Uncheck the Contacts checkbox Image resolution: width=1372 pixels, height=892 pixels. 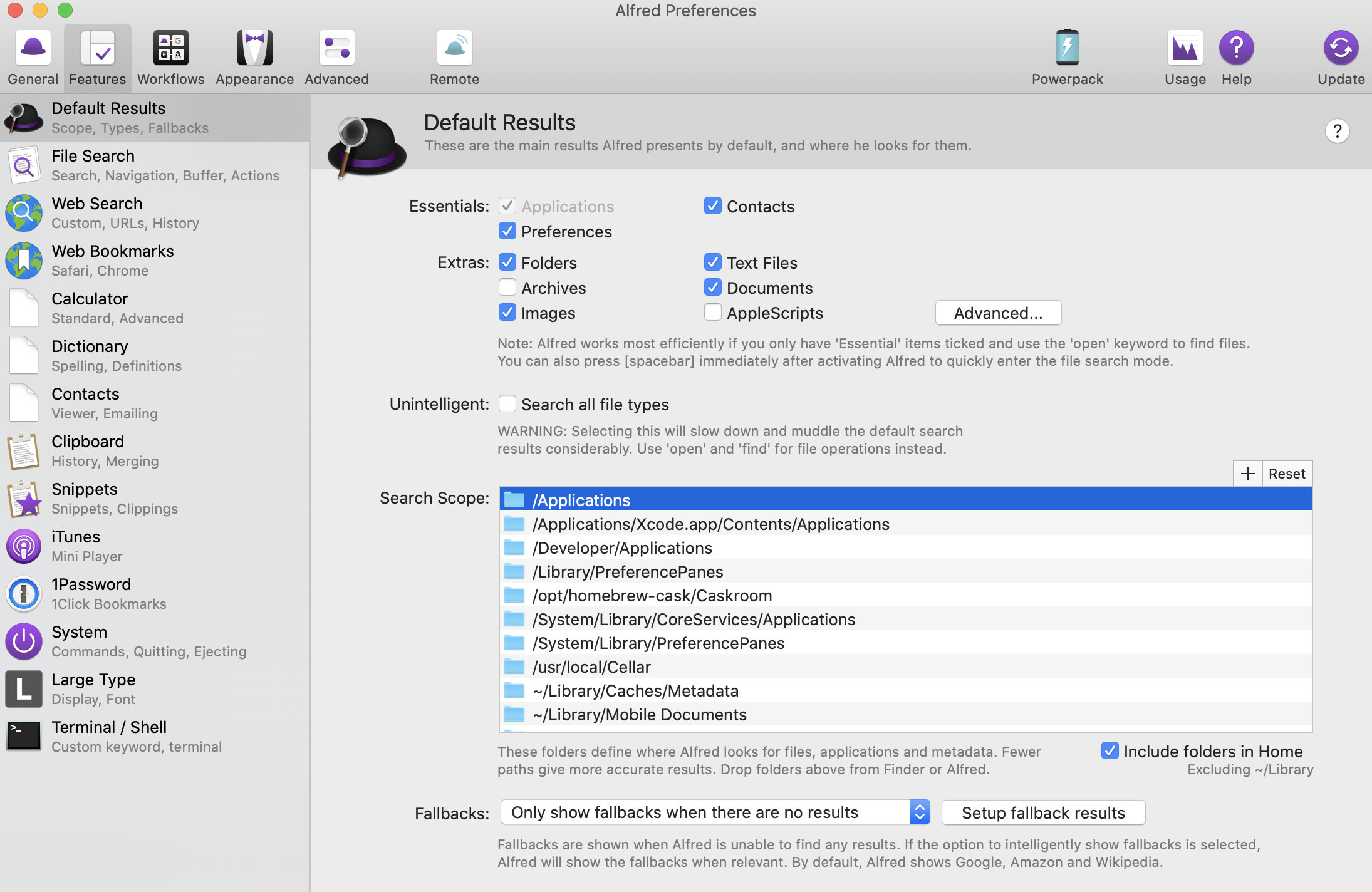point(713,206)
